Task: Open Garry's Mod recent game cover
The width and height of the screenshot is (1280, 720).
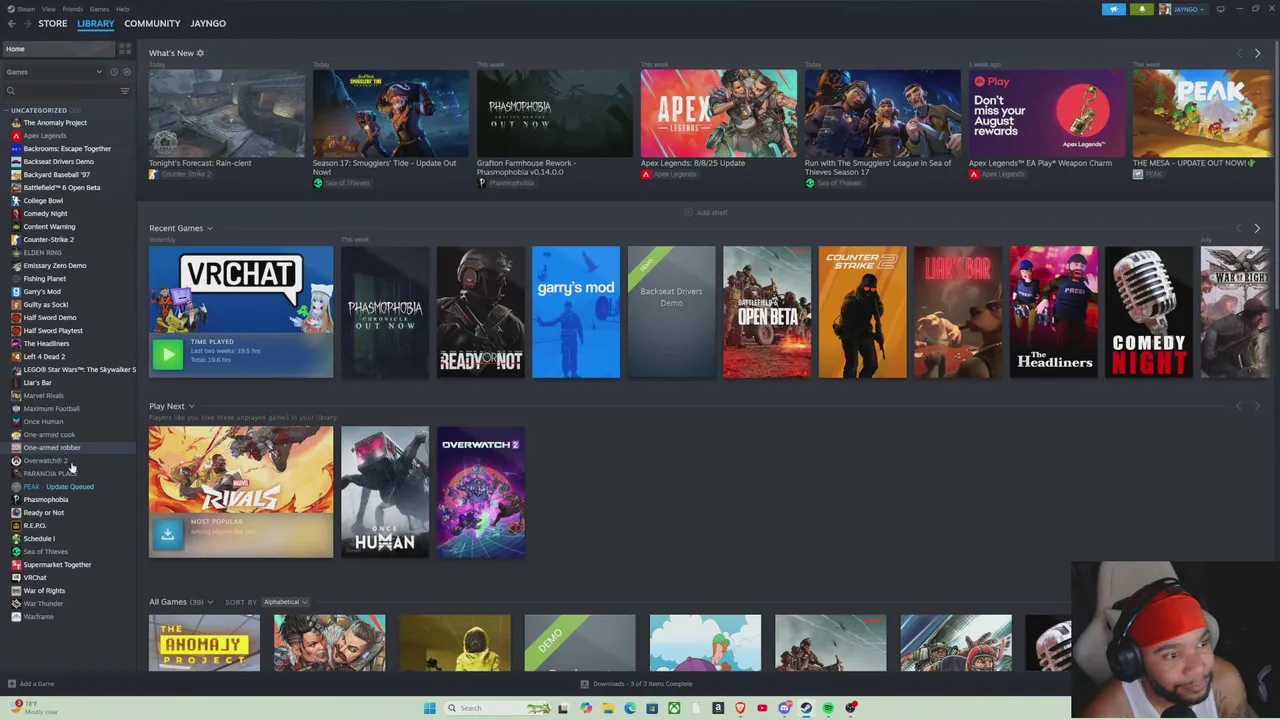Action: (x=576, y=312)
